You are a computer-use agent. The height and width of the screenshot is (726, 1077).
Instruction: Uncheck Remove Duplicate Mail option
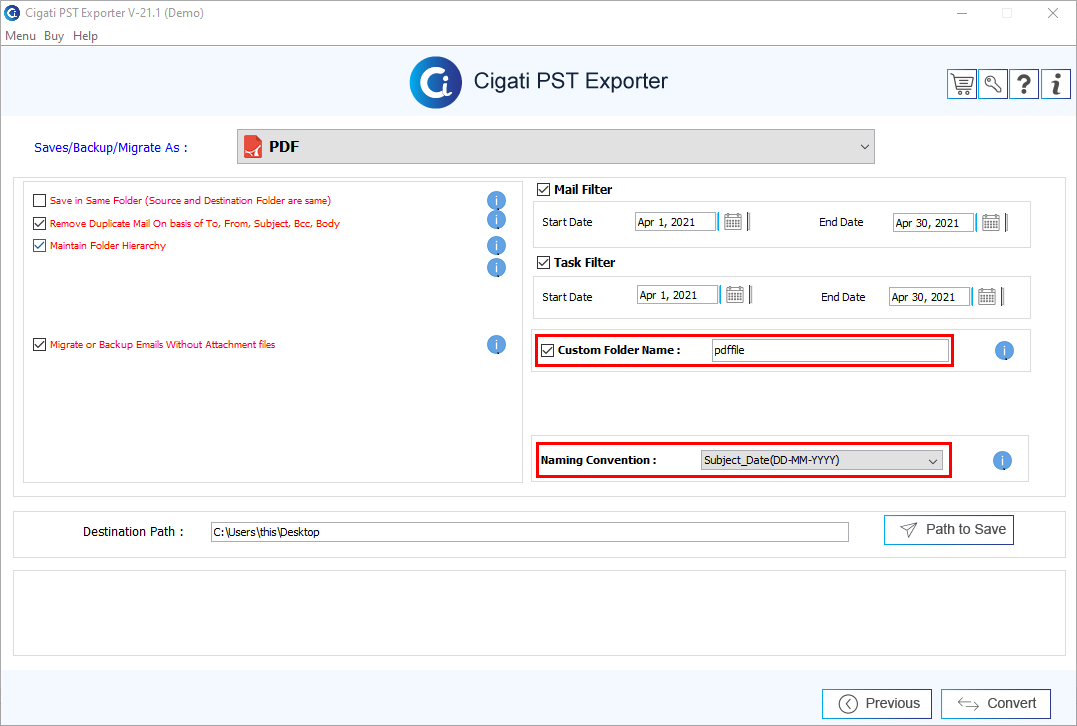pyautogui.click(x=39, y=223)
